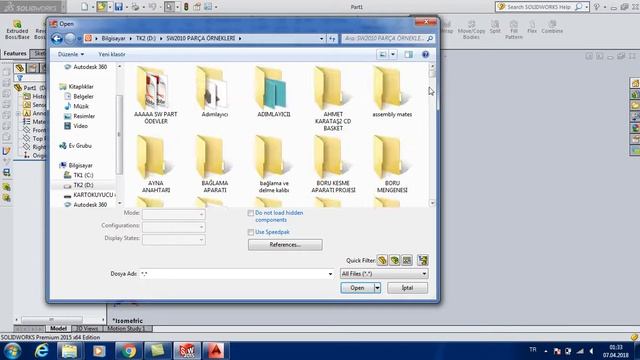640x360 pixels.
Task: Click SolidWorks Open document toolbar icon
Action: [x=101, y=7]
